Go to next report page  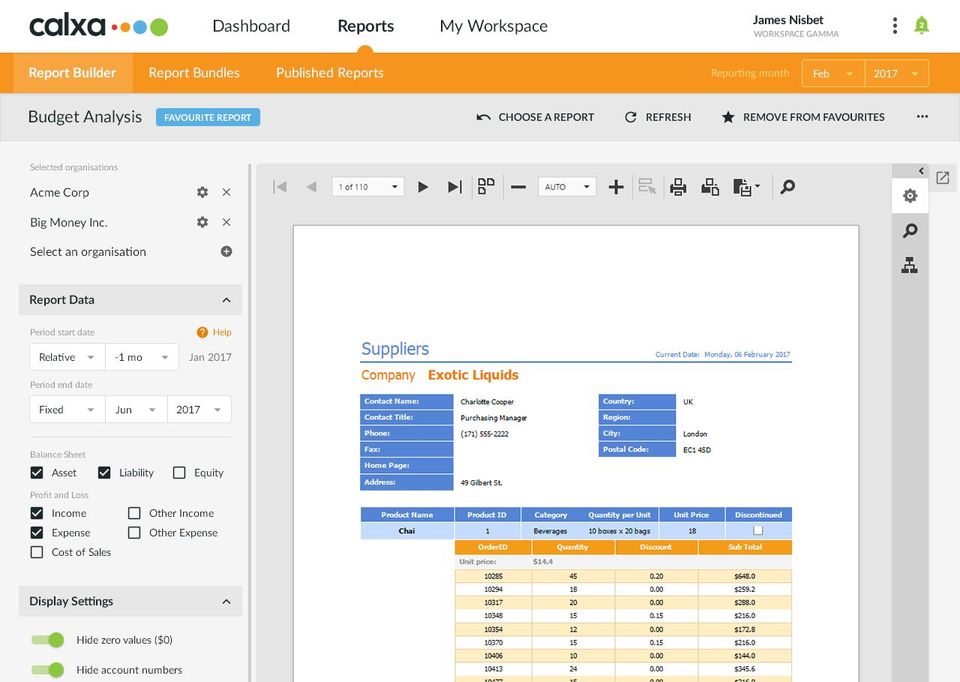coord(423,187)
